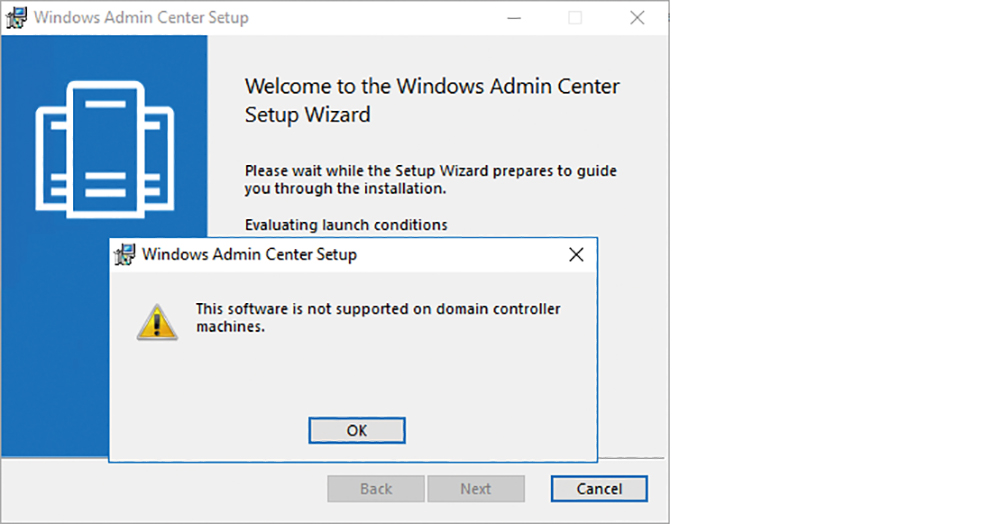Cancel the Windows Admin Center setup
This screenshot has width=1000, height=524.
click(x=599, y=489)
